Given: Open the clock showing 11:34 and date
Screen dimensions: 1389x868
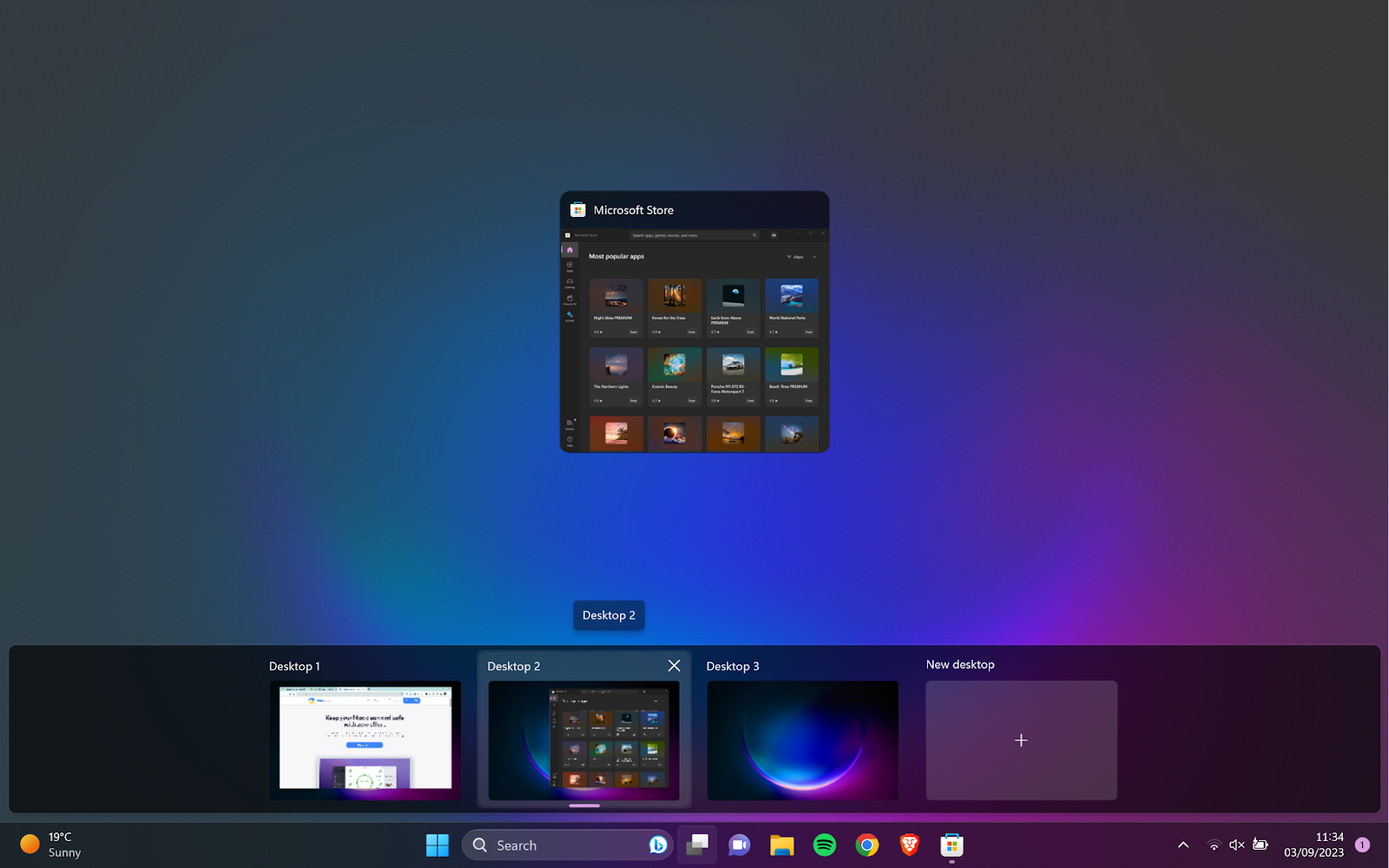Looking at the screenshot, I should click(1313, 845).
